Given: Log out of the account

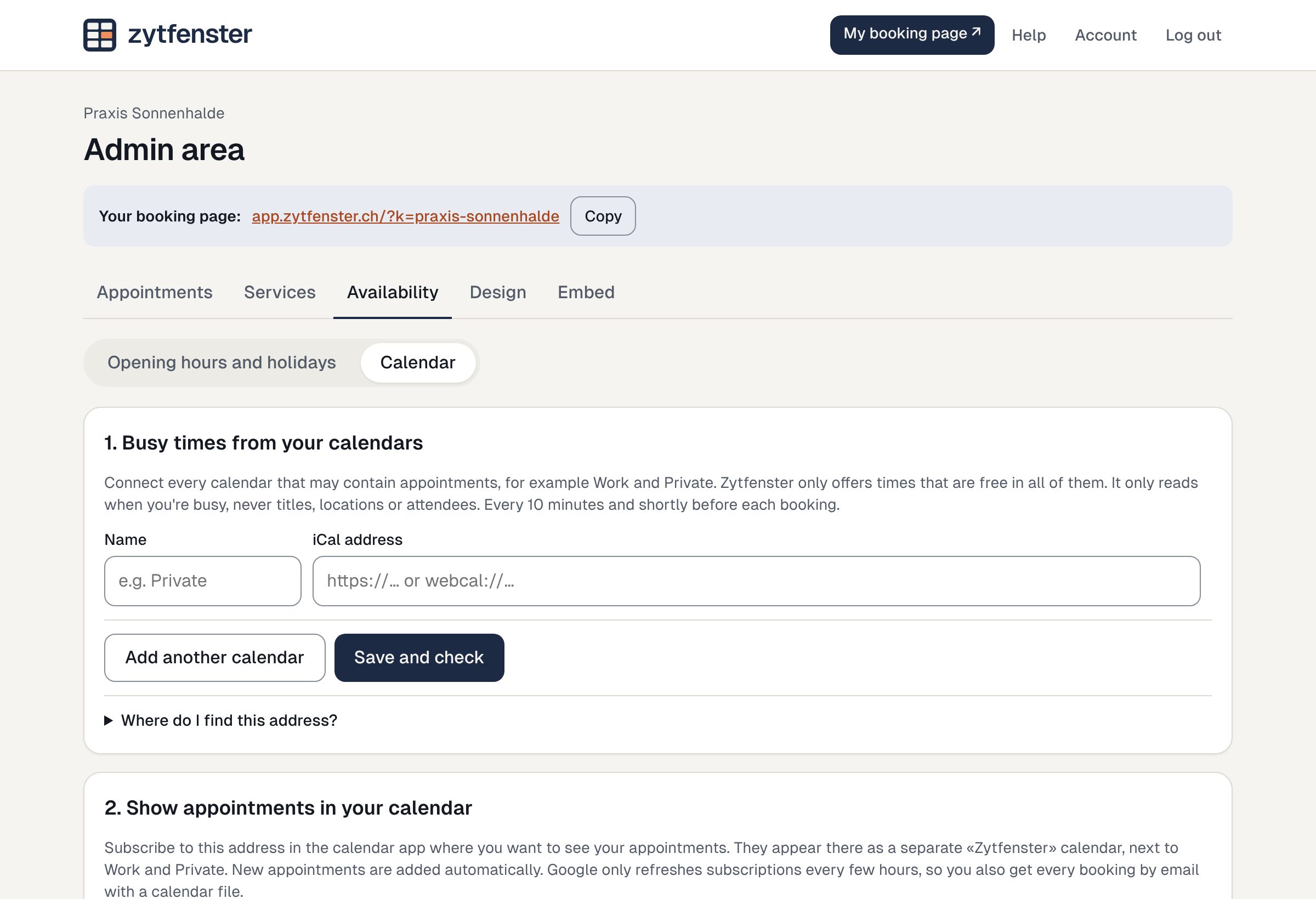Looking at the screenshot, I should click(x=1193, y=35).
